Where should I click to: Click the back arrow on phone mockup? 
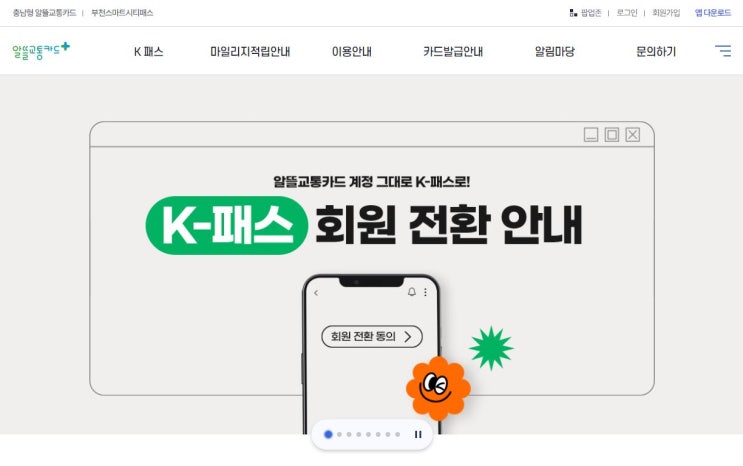click(x=316, y=293)
